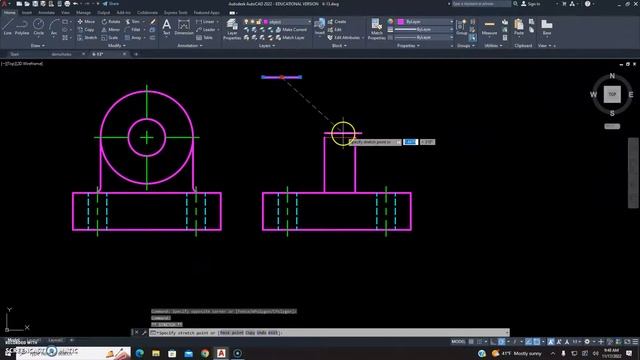Select the Polyline tool
The image size is (640, 360).
22,27
